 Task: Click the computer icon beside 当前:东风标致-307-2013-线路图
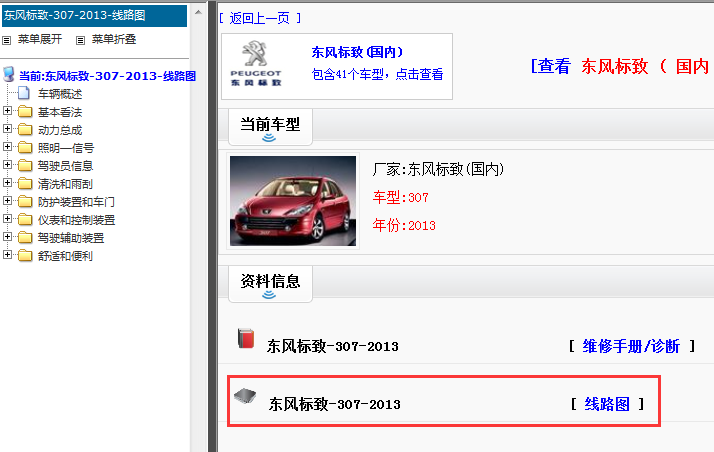coord(9,74)
